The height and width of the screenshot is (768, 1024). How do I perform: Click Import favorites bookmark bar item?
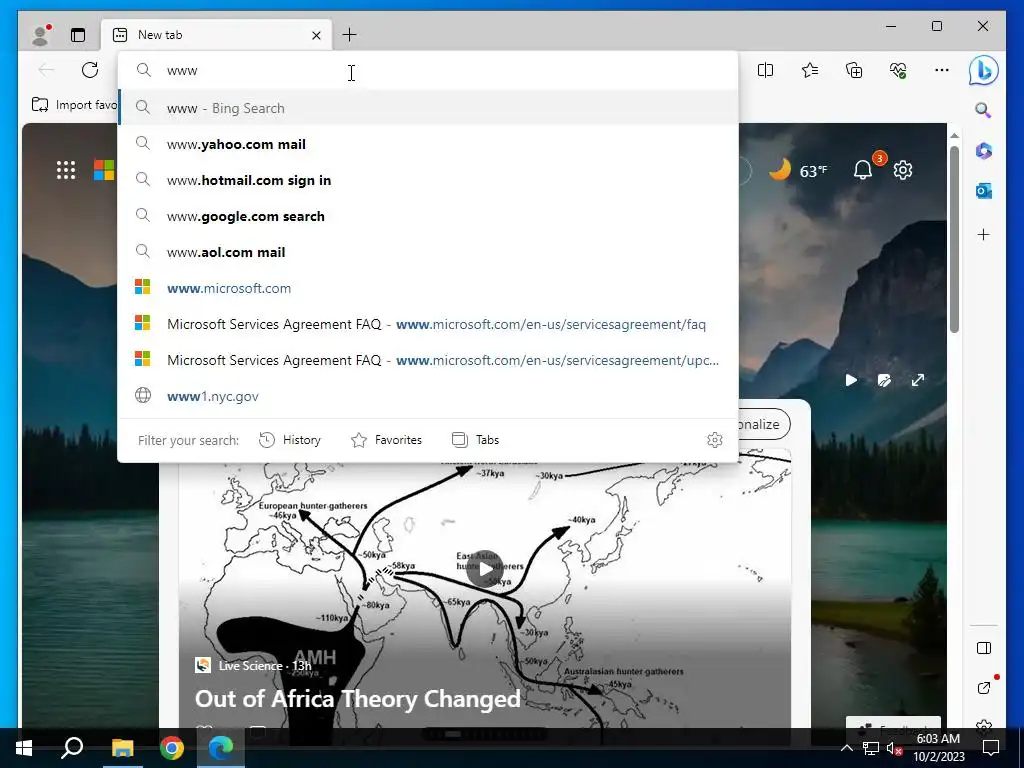click(74, 104)
